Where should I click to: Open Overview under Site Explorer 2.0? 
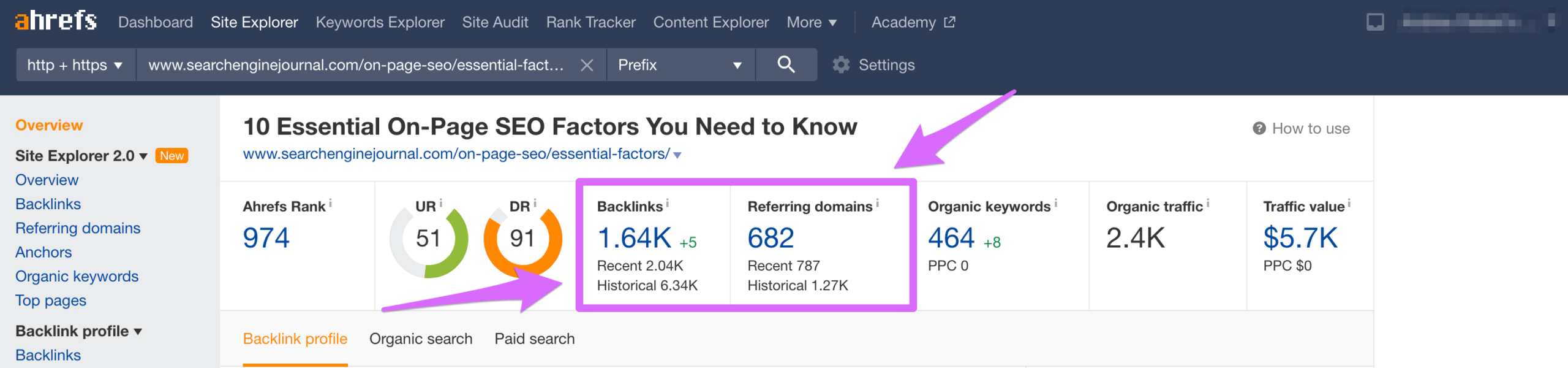click(x=47, y=180)
